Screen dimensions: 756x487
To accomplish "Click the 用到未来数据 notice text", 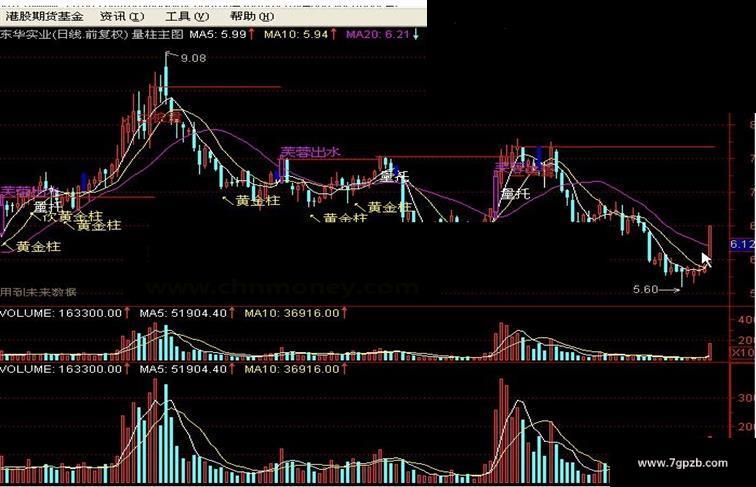I will 38,292.
